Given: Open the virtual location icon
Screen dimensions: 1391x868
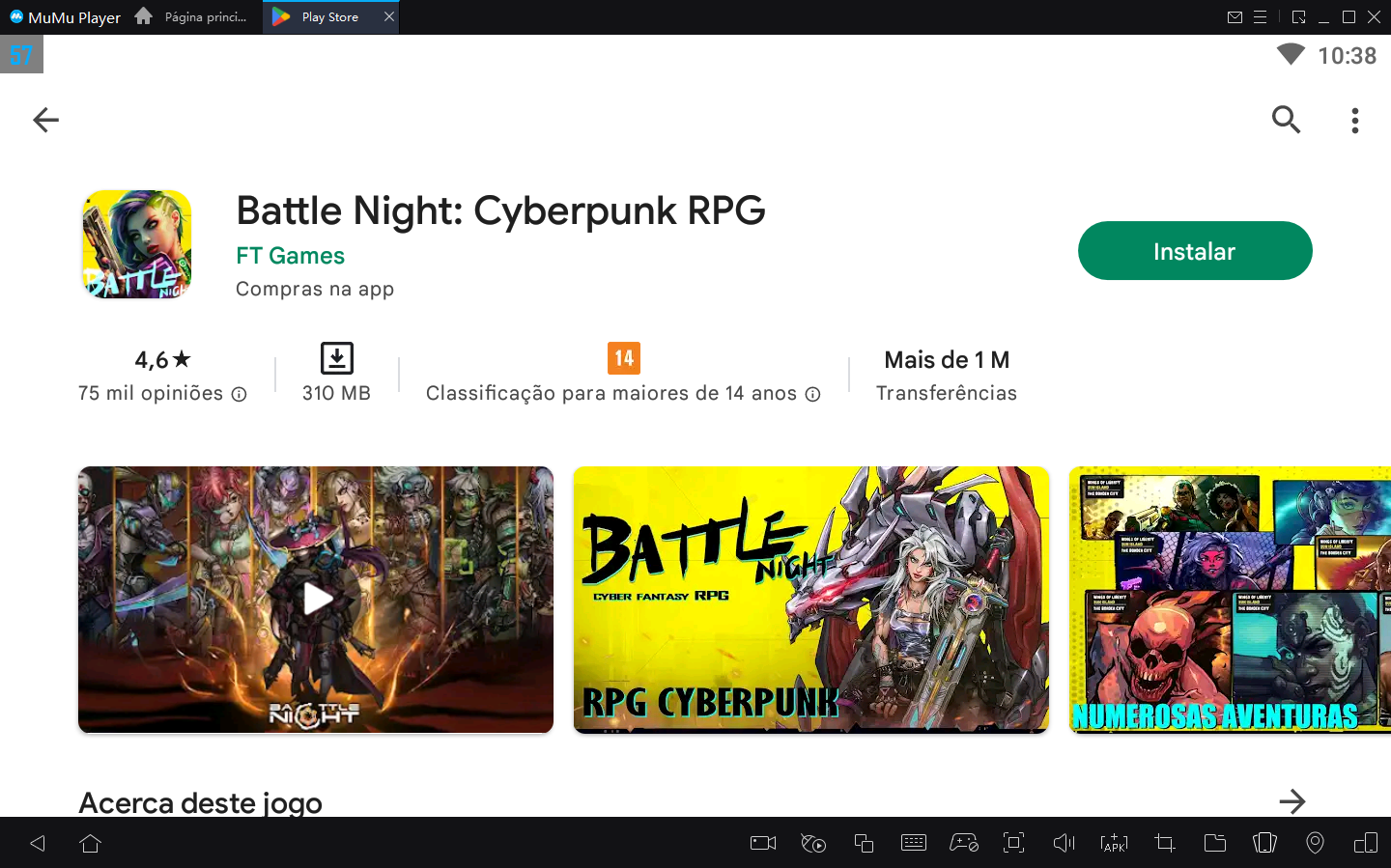Looking at the screenshot, I should pos(1315,843).
